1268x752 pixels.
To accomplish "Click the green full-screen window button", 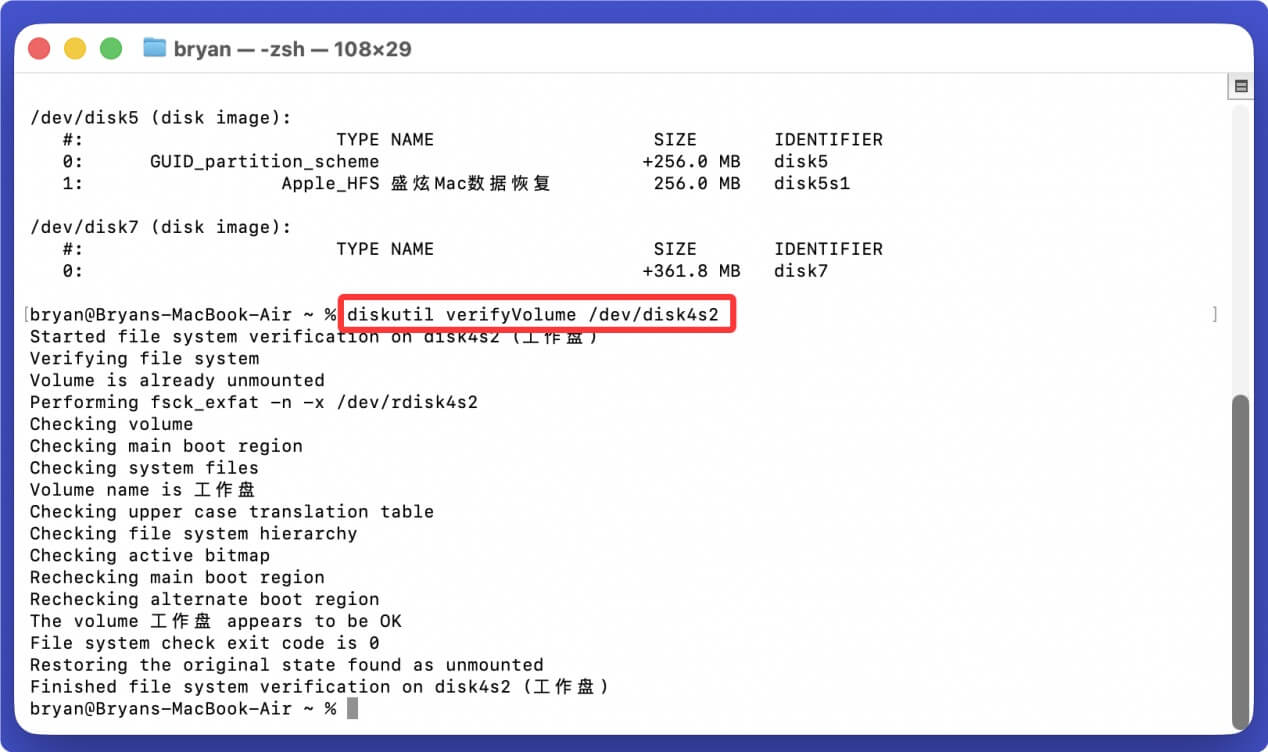I will [111, 49].
